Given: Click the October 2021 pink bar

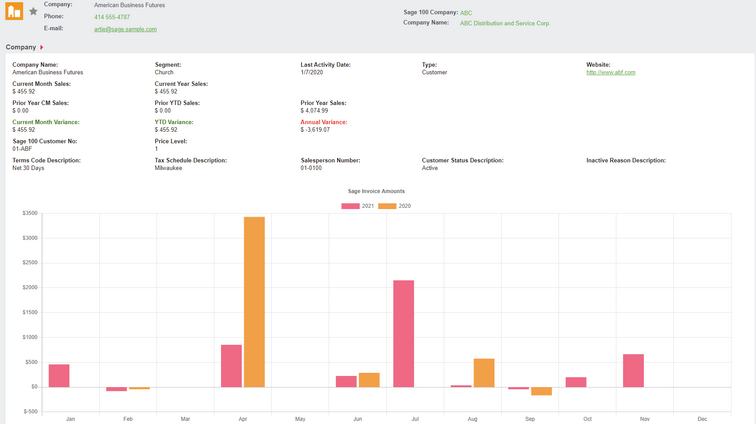Looking at the screenshot, I should [x=576, y=382].
